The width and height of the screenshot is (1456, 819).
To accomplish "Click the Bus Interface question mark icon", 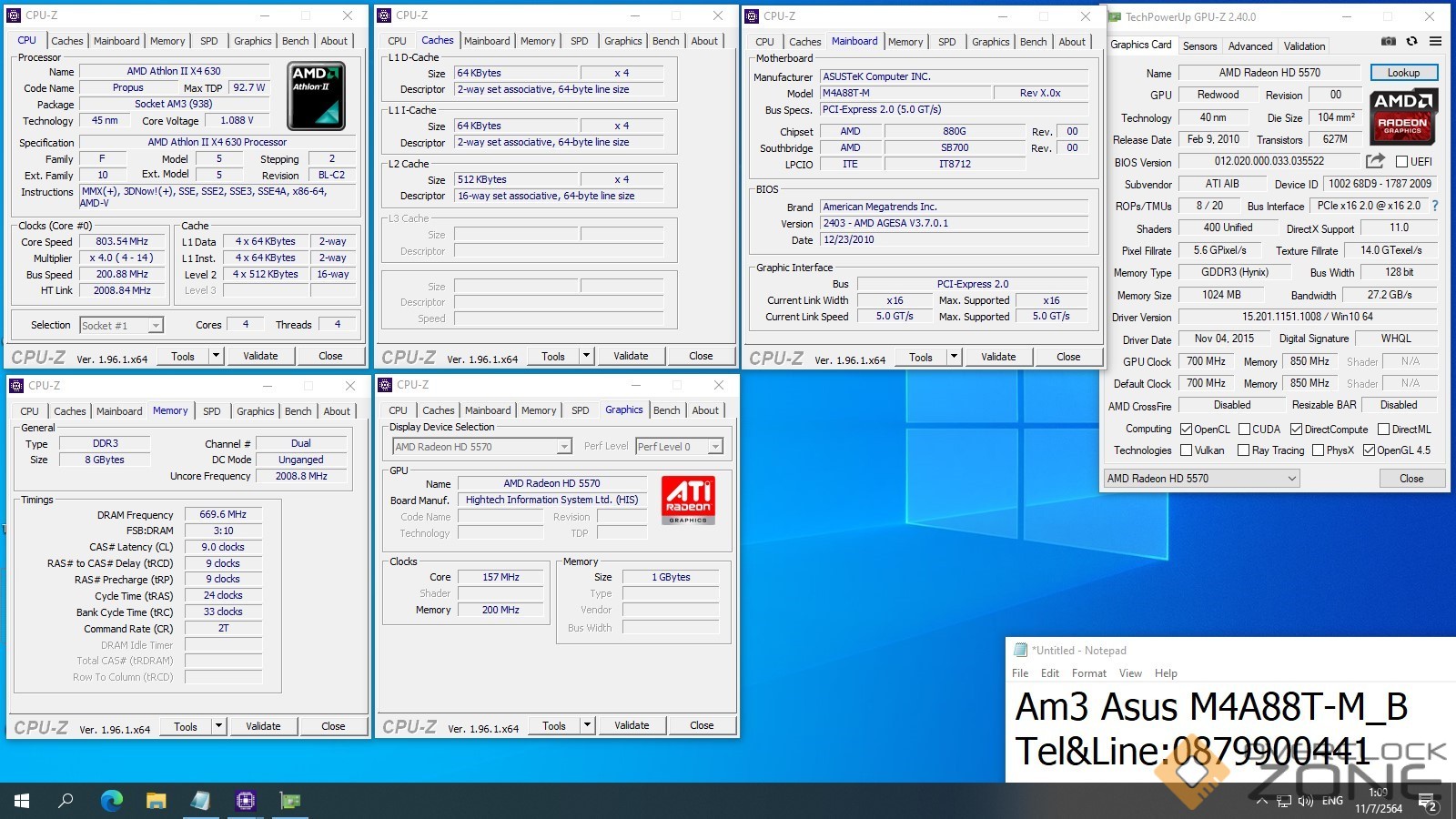I will click(1435, 206).
